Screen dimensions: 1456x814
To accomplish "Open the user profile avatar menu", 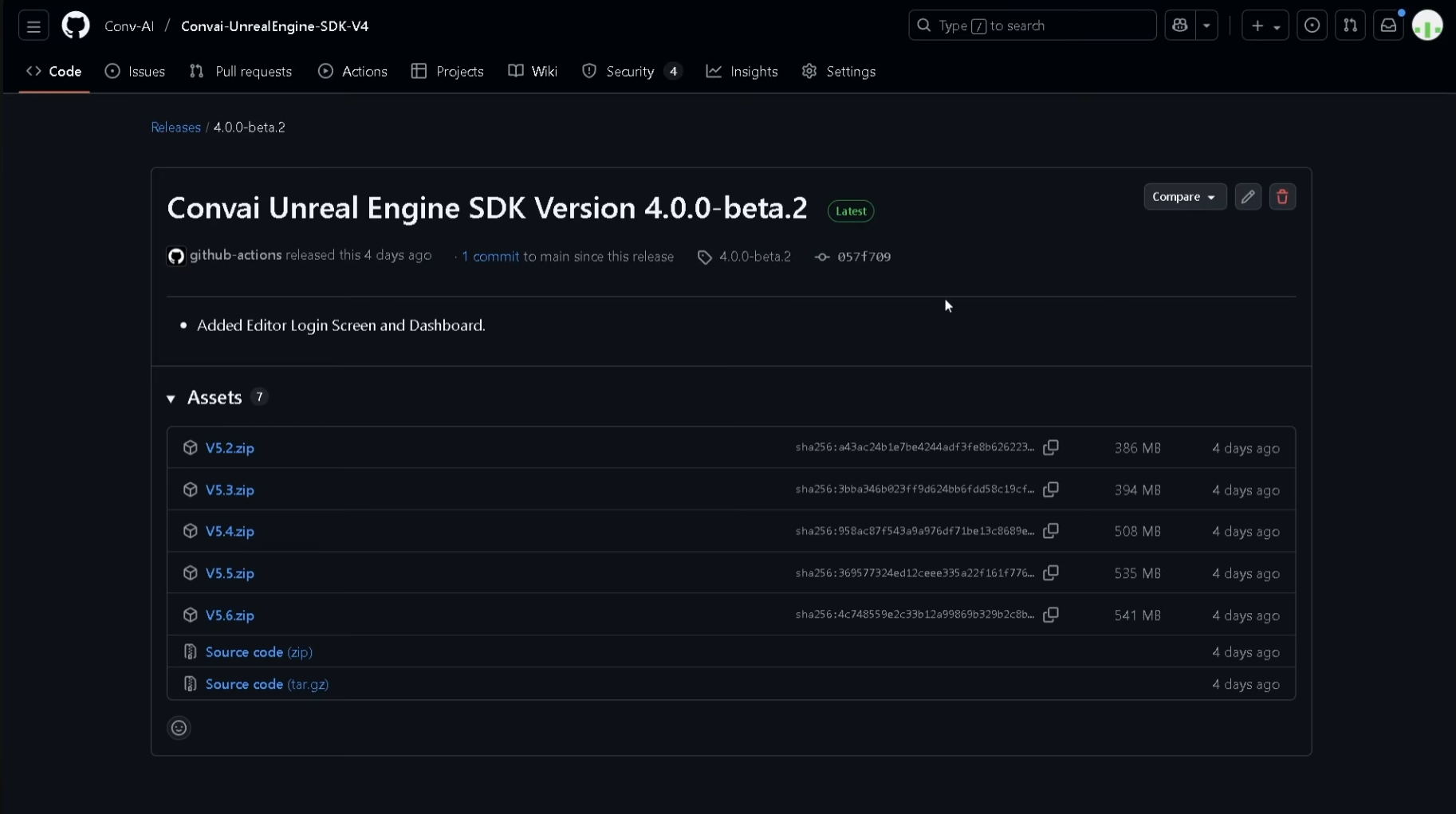I will [1427, 26].
